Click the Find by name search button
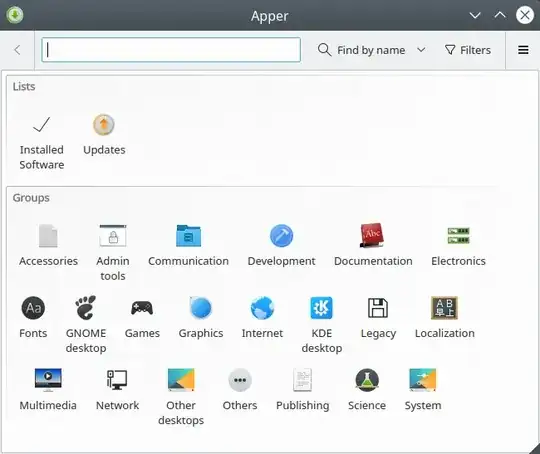 (x=361, y=50)
